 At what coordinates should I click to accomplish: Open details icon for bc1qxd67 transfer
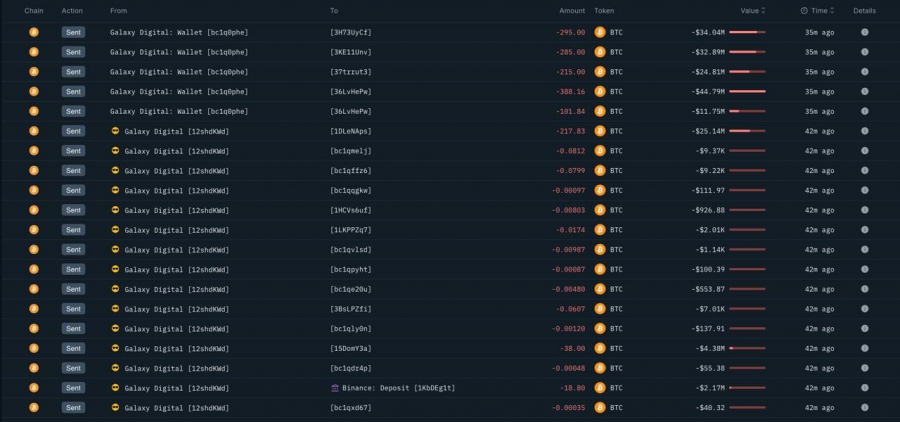864,407
